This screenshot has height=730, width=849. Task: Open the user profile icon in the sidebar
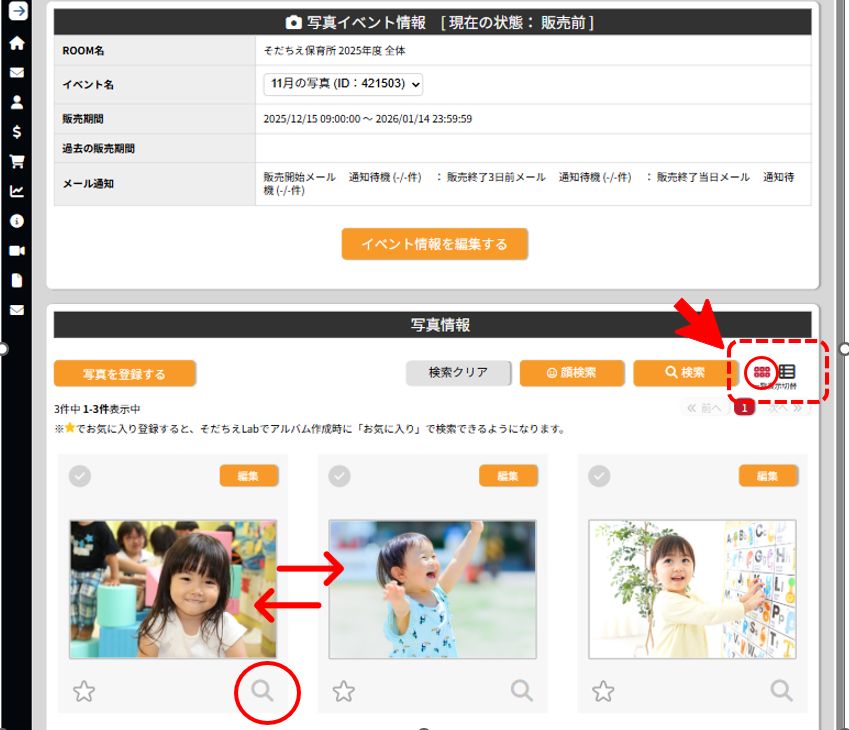tap(17, 102)
